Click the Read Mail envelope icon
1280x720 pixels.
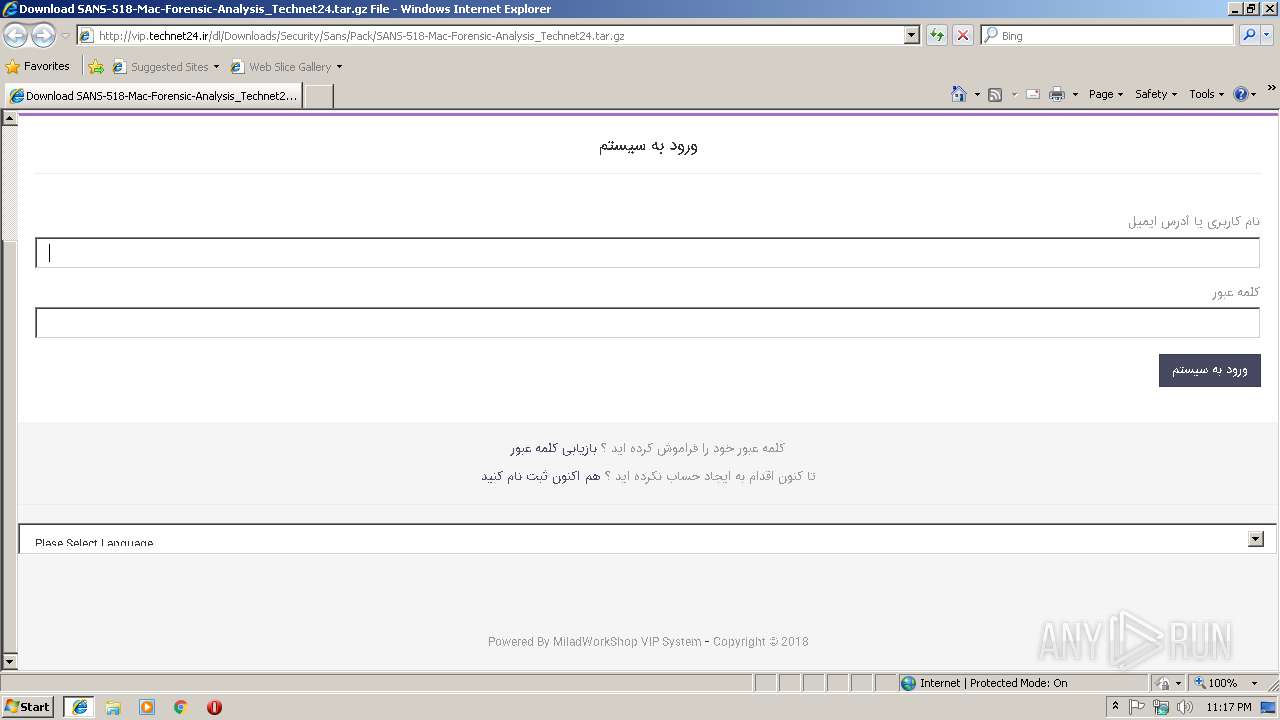pos(1033,95)
